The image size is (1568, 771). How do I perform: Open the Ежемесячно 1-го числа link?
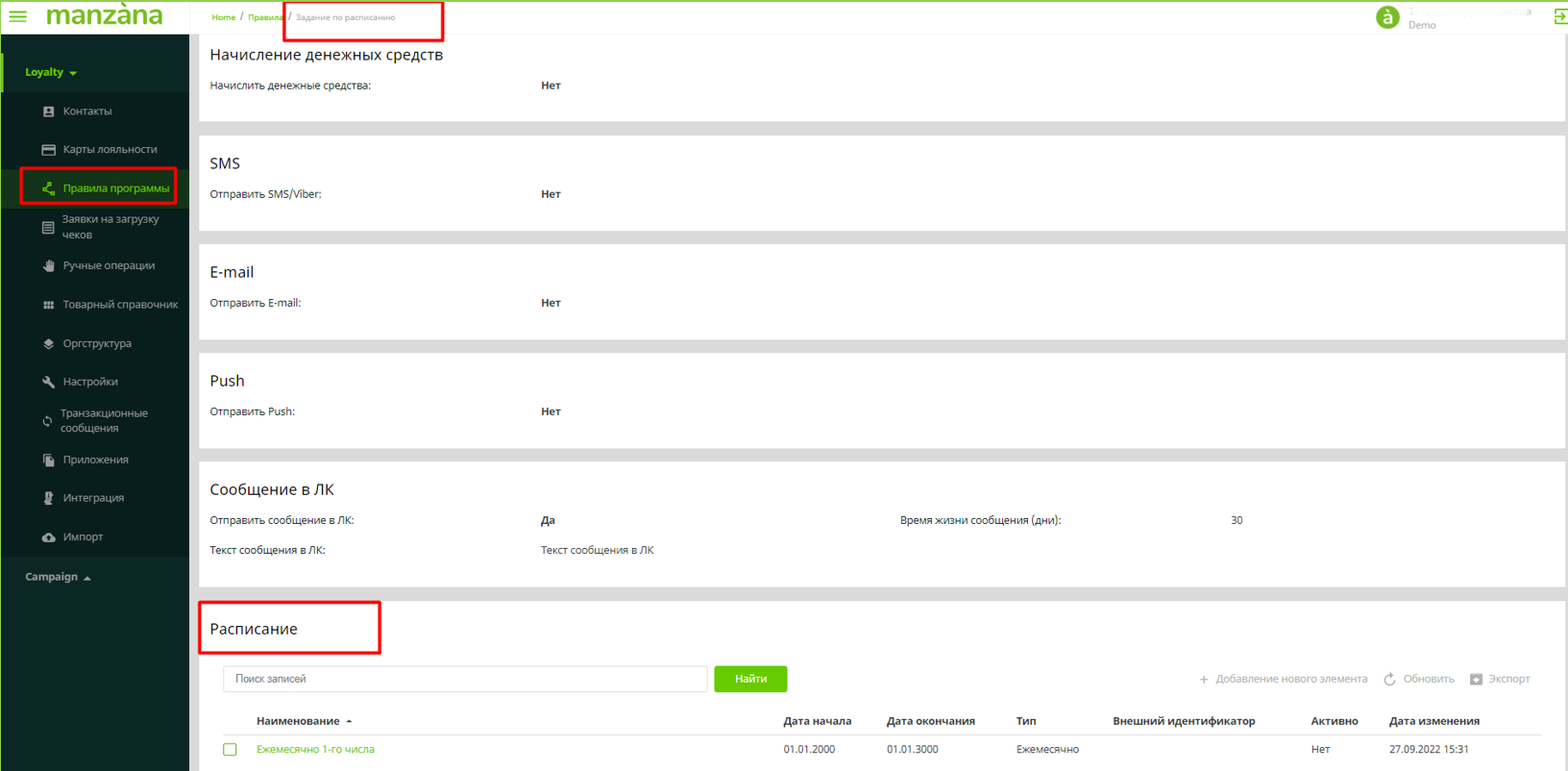315,750
